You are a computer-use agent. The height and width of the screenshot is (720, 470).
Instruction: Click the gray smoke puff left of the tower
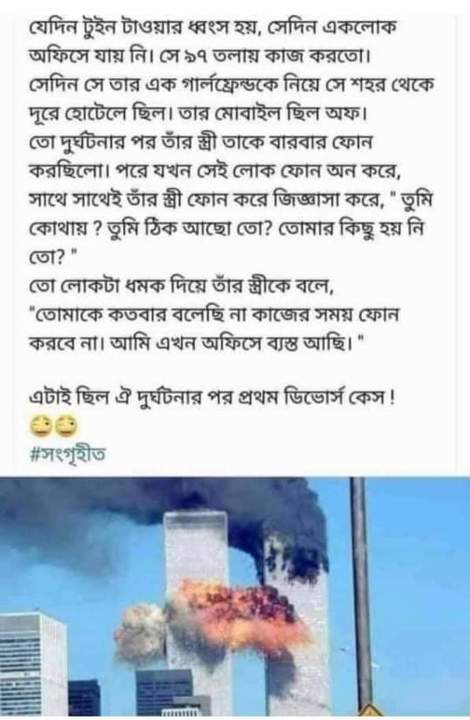(x=140, y=631)
